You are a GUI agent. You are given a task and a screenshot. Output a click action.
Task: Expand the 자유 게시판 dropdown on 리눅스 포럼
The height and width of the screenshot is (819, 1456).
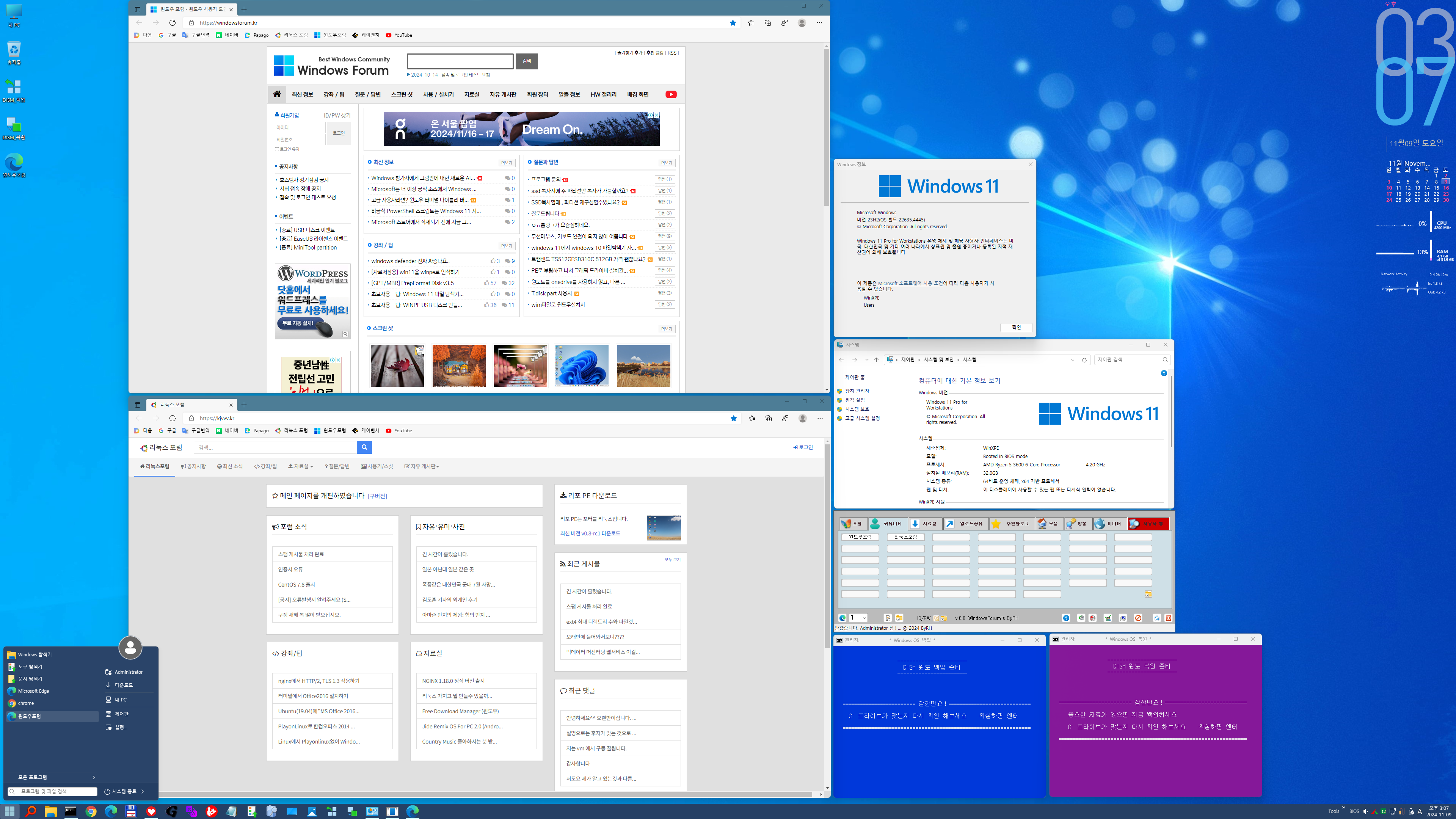[422, 466]
